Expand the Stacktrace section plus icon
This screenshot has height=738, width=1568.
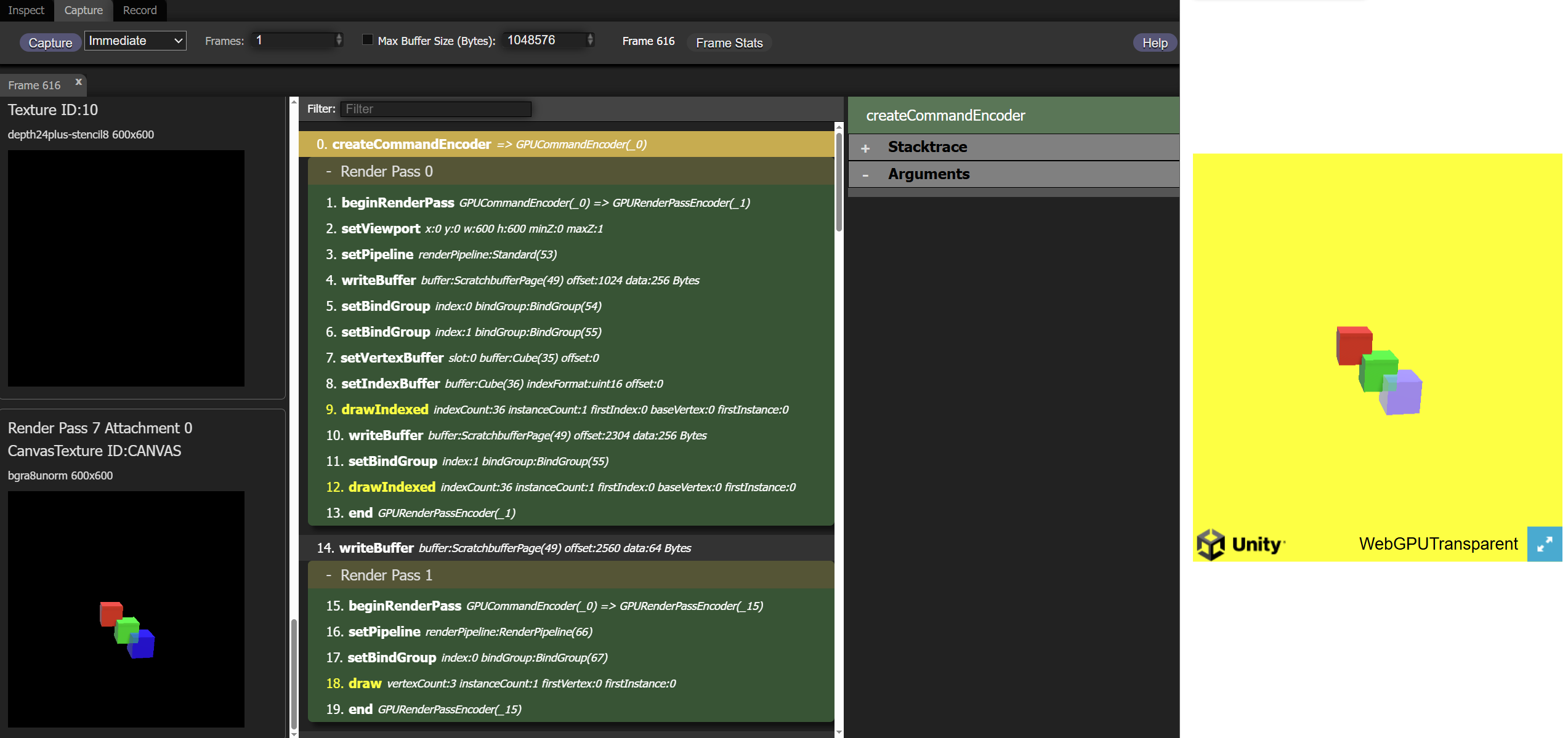pyautogui.click(x=865, y=148)
